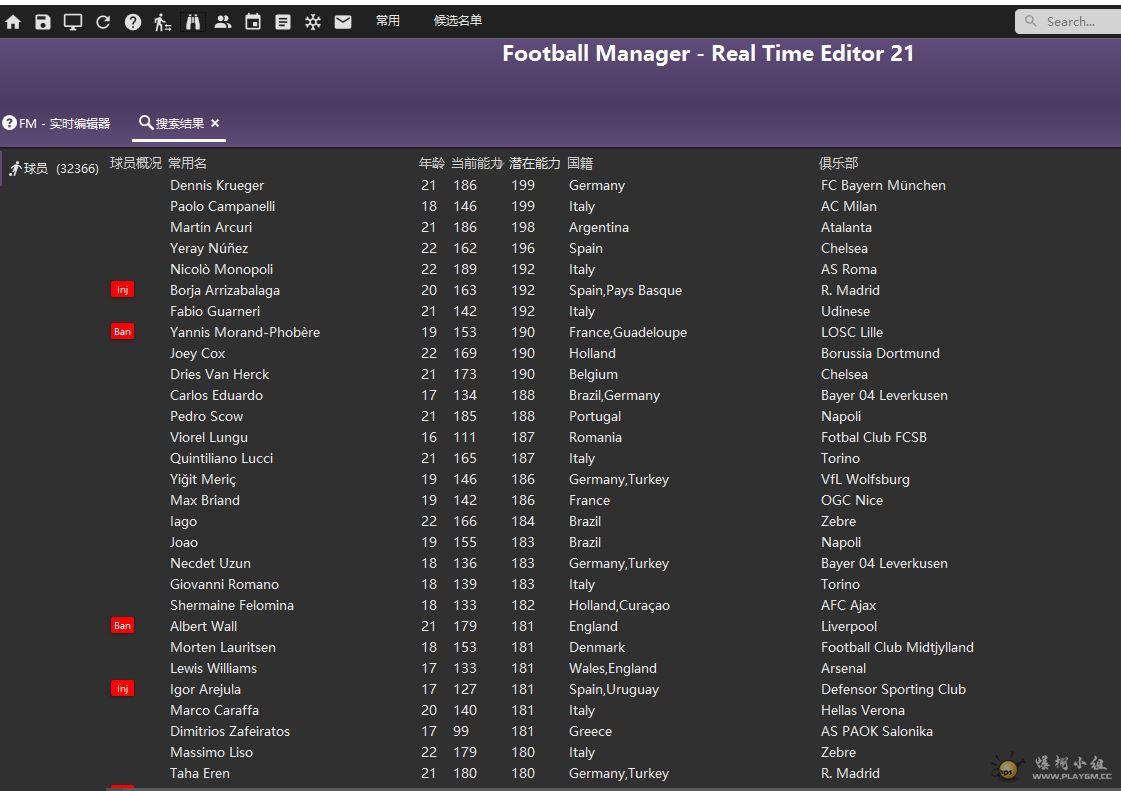The image size is (1121, 791).
Task: Click the player transfer walking icon
Action: coord(162,22)
